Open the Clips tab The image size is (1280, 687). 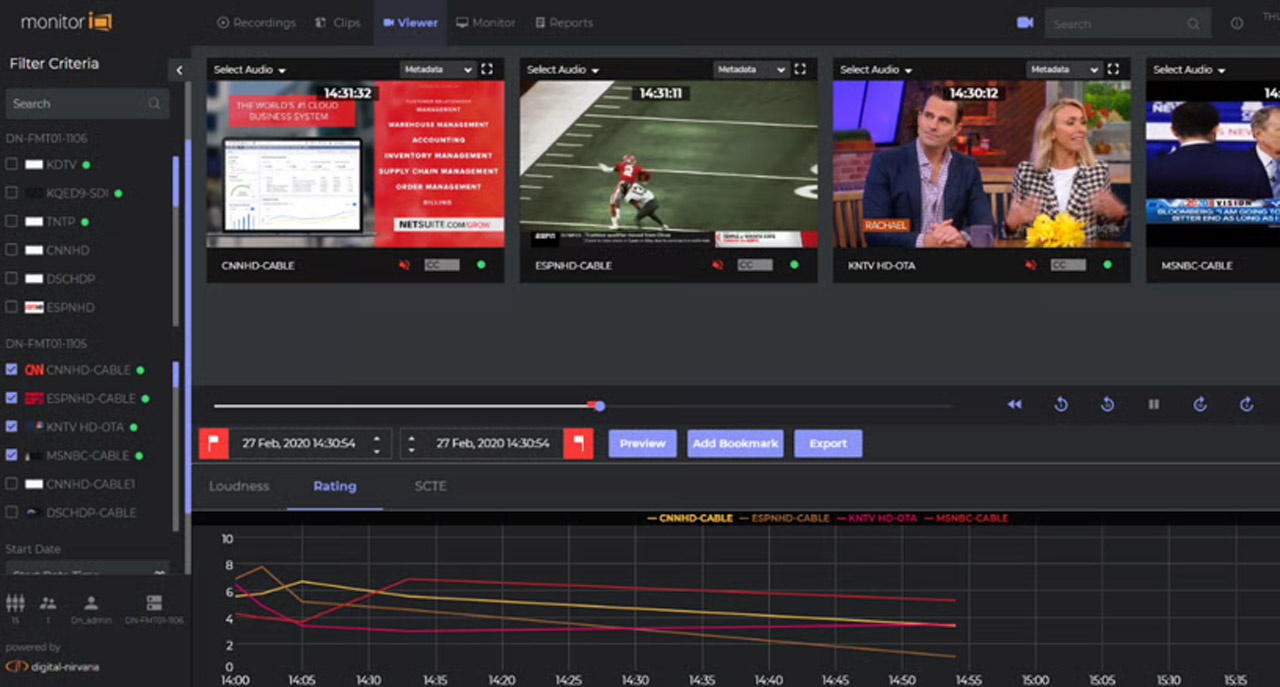pos(337,22)
